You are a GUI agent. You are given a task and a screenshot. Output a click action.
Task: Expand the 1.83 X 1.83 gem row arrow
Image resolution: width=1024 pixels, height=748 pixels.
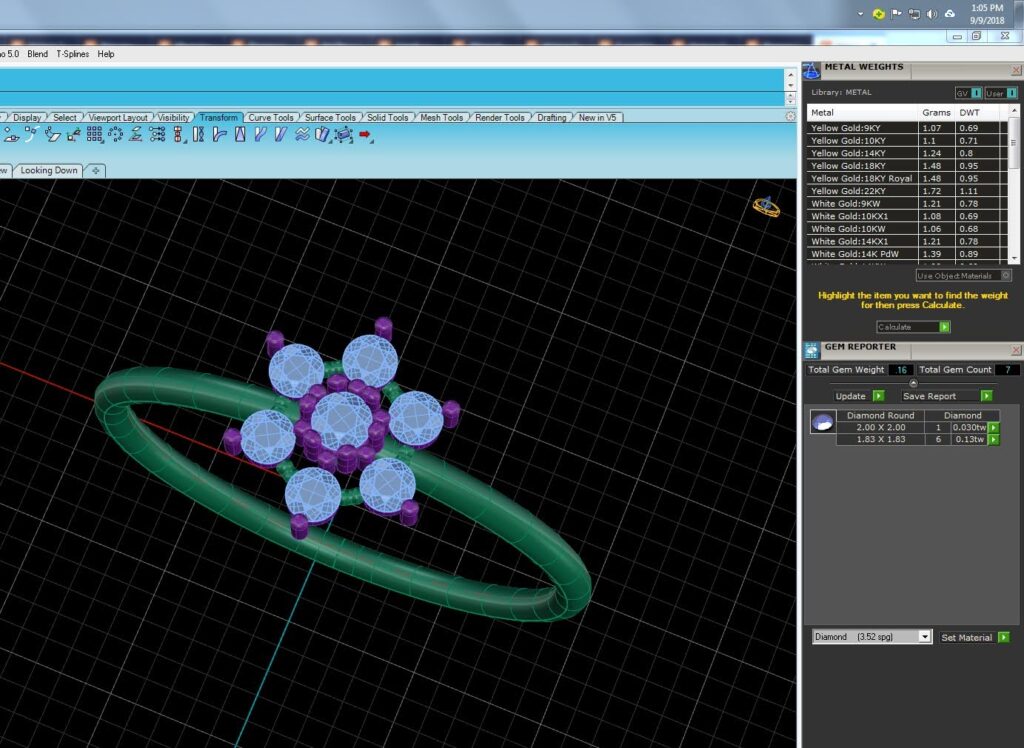[994, 440]
